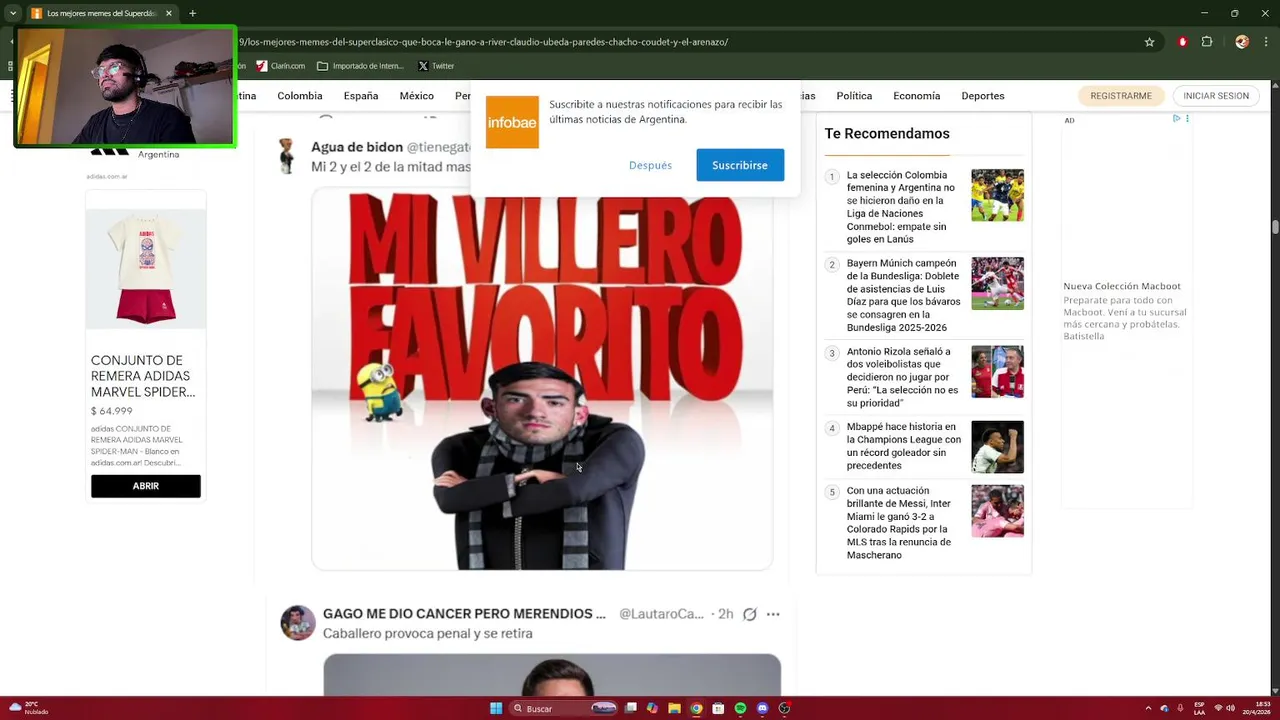Open the Messi Inter Miami 3-2 article

pyautogui.click(x=899, y=523)
